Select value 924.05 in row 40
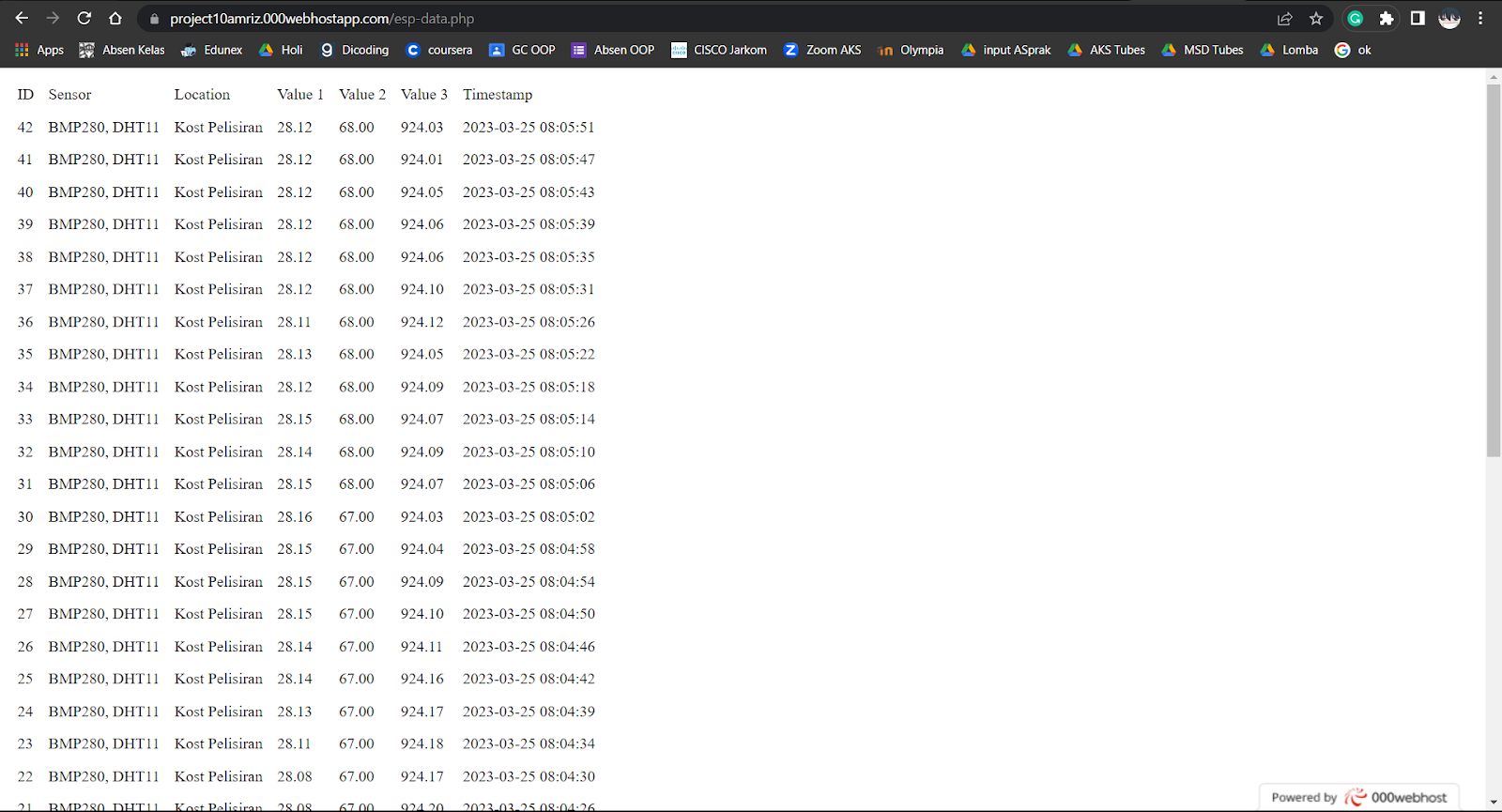Image resolution: width=1502 pixels, height=812 pixels. 421,192
